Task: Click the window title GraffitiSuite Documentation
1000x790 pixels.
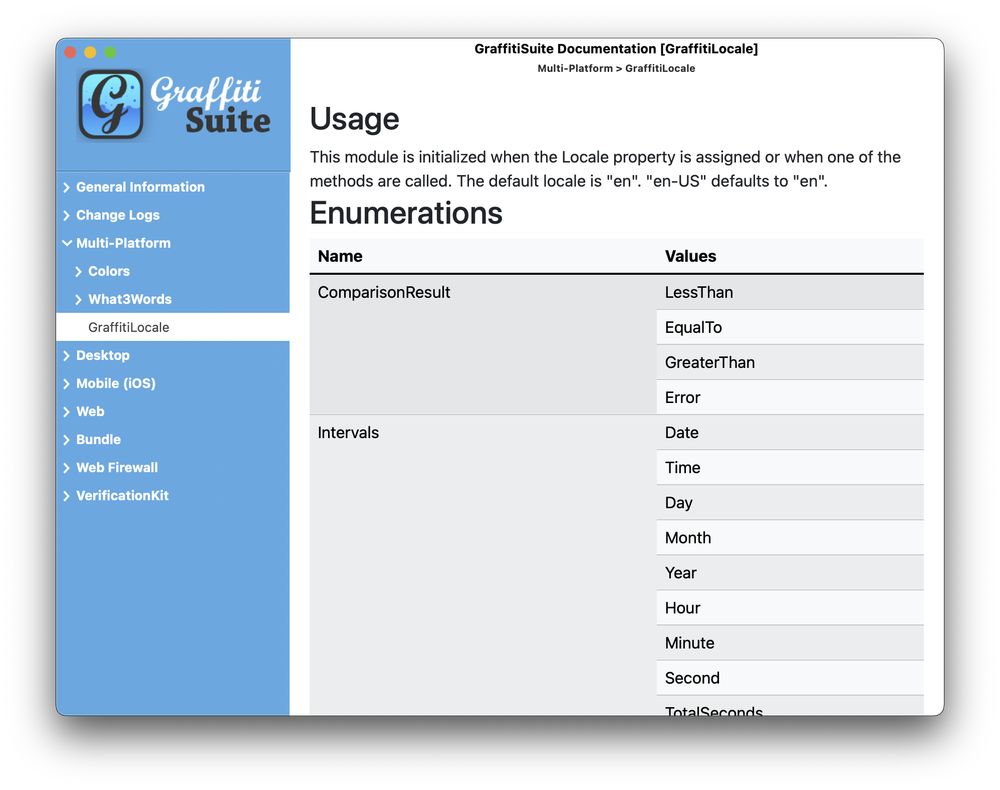Action: 616,49
